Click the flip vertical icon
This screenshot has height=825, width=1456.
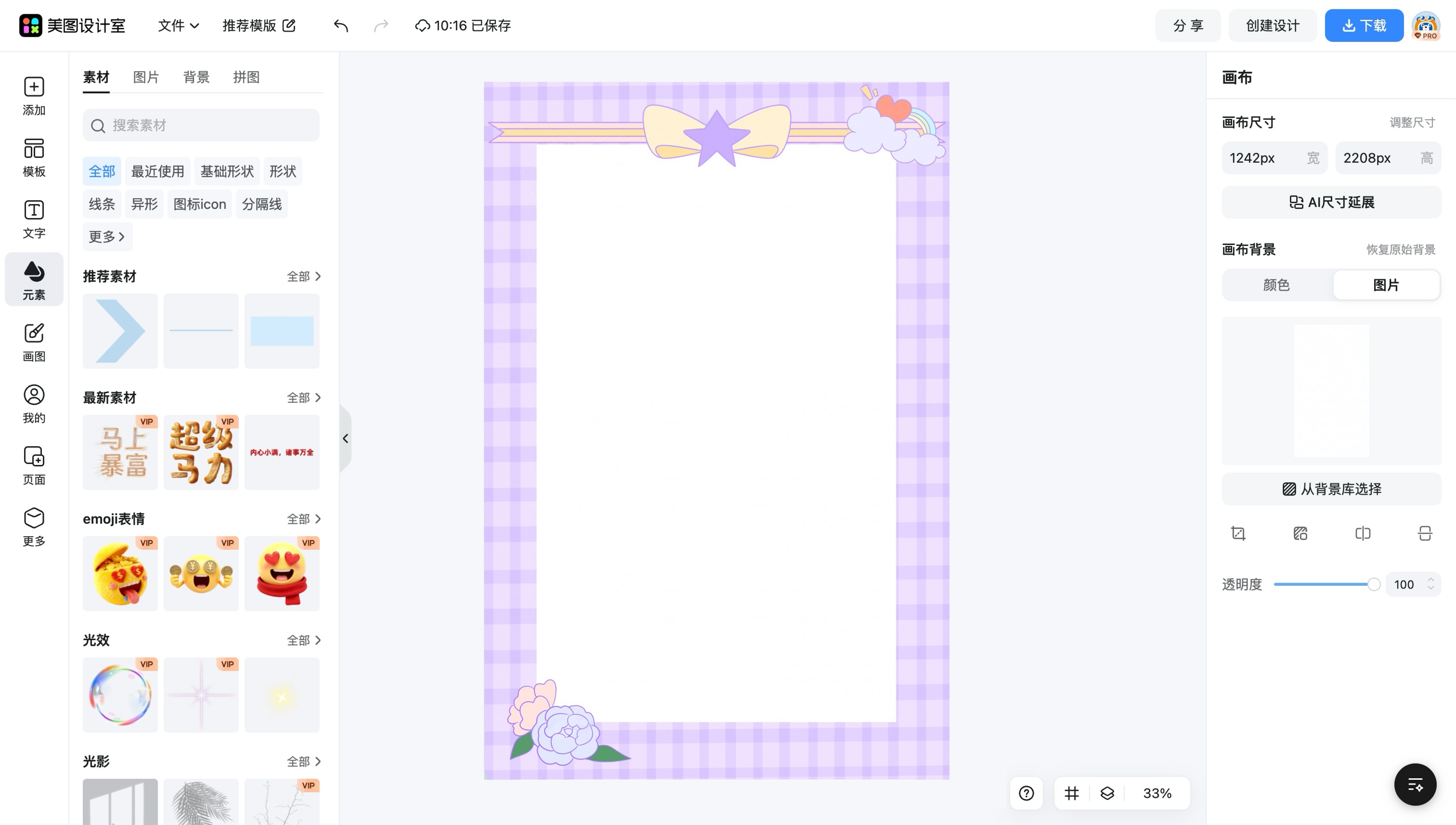coord(1425,533)
